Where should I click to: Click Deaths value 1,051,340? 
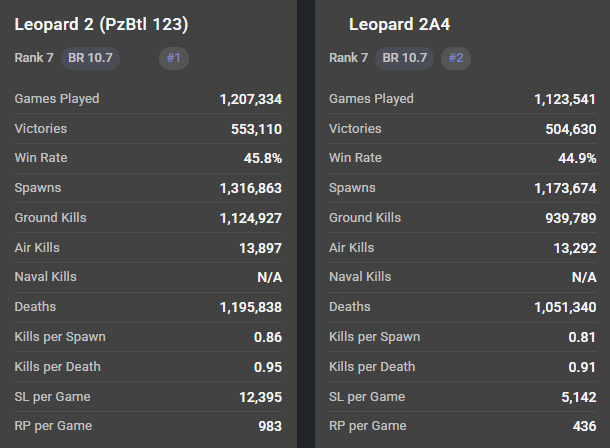[x=565, y=307]
